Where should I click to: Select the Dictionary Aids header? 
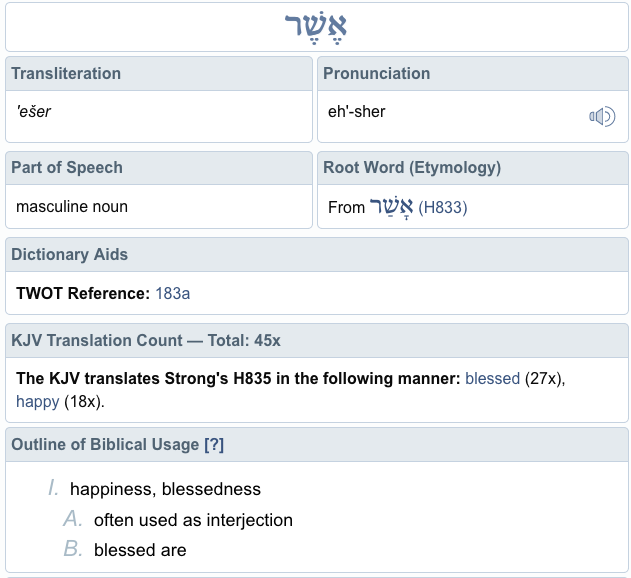(70, 255)
